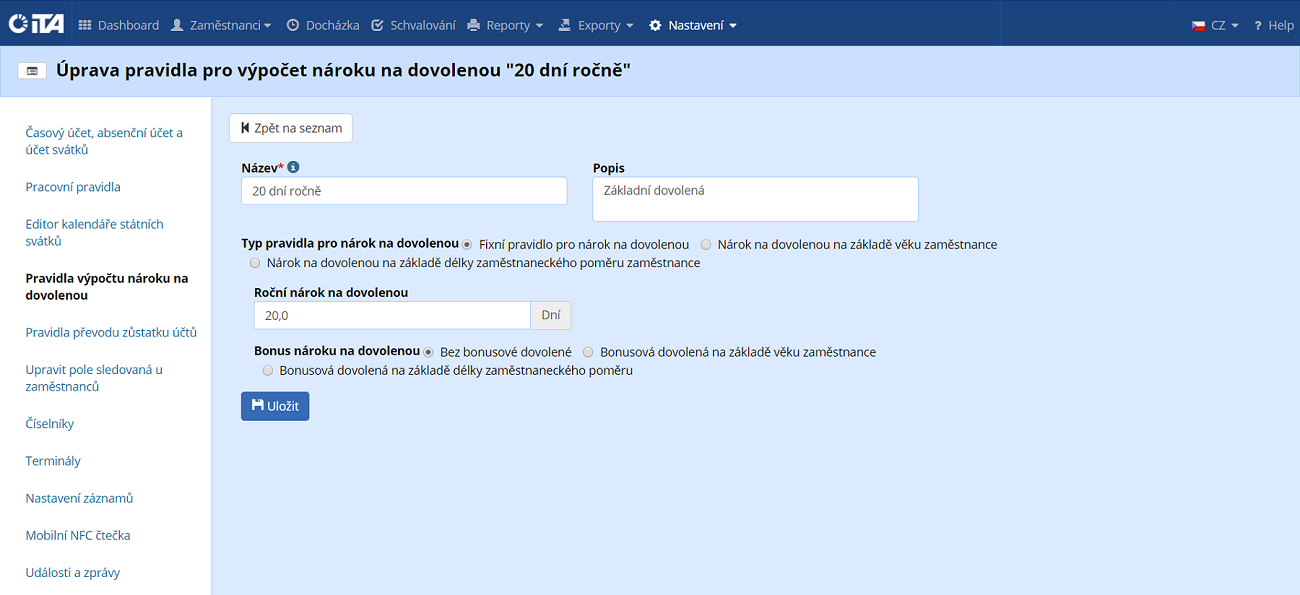This screenshot has width=1300, height=595.
Task: Go to Schvalování approvals page
Action: 413,25
